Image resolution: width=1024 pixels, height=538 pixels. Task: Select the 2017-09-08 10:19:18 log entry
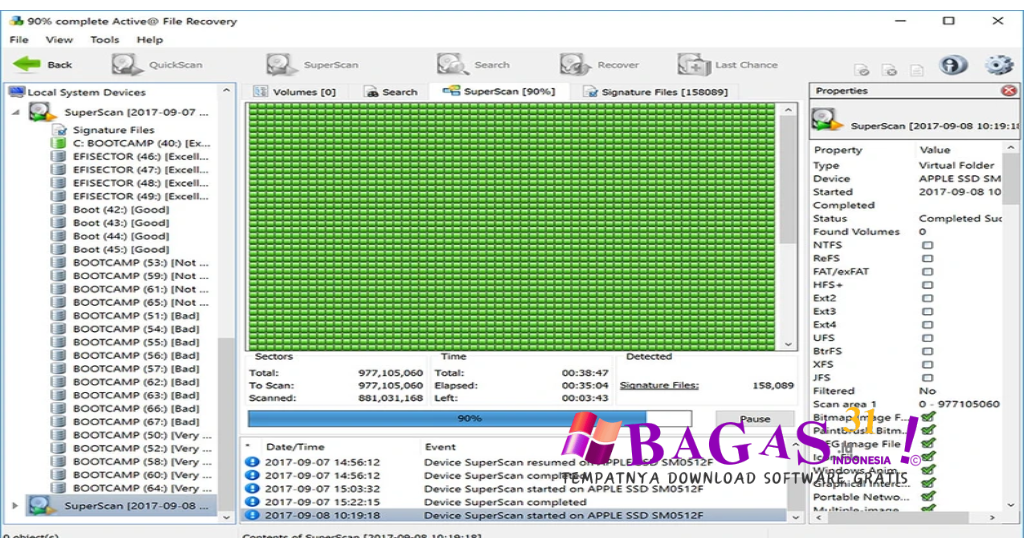(x=515, y=515)
